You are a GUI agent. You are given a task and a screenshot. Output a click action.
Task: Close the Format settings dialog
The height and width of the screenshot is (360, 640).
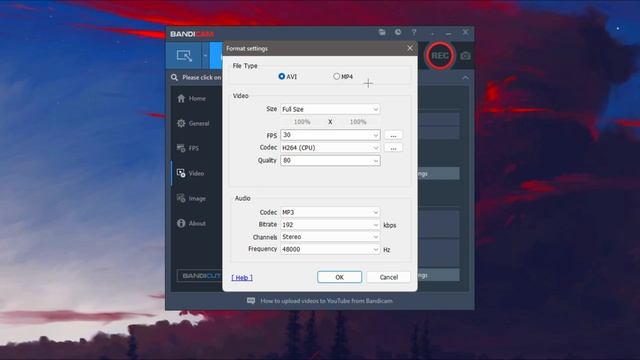click(410, 48)
